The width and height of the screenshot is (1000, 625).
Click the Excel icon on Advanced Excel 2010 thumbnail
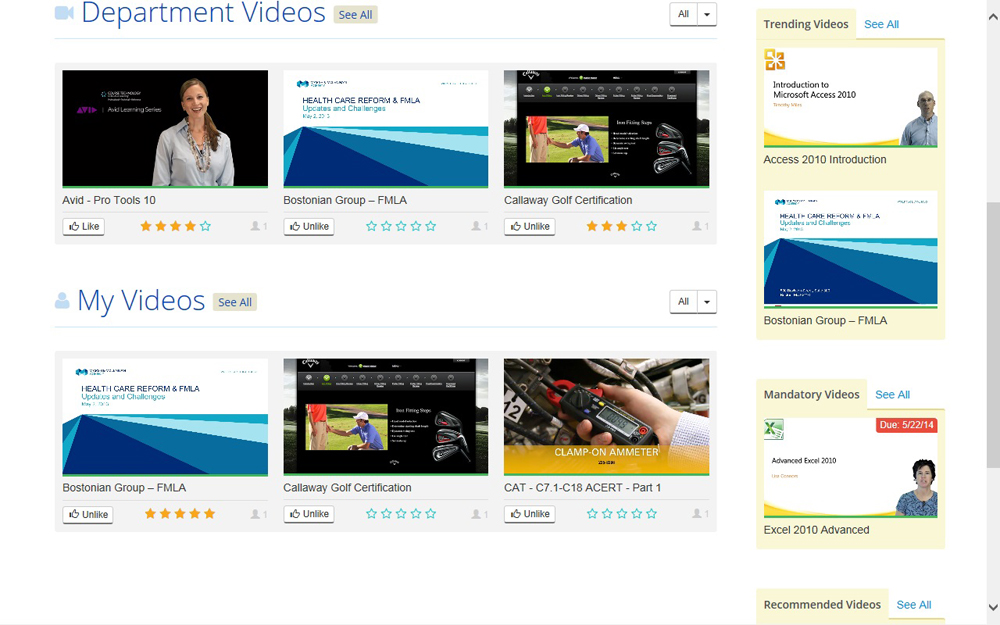(774, 429)
